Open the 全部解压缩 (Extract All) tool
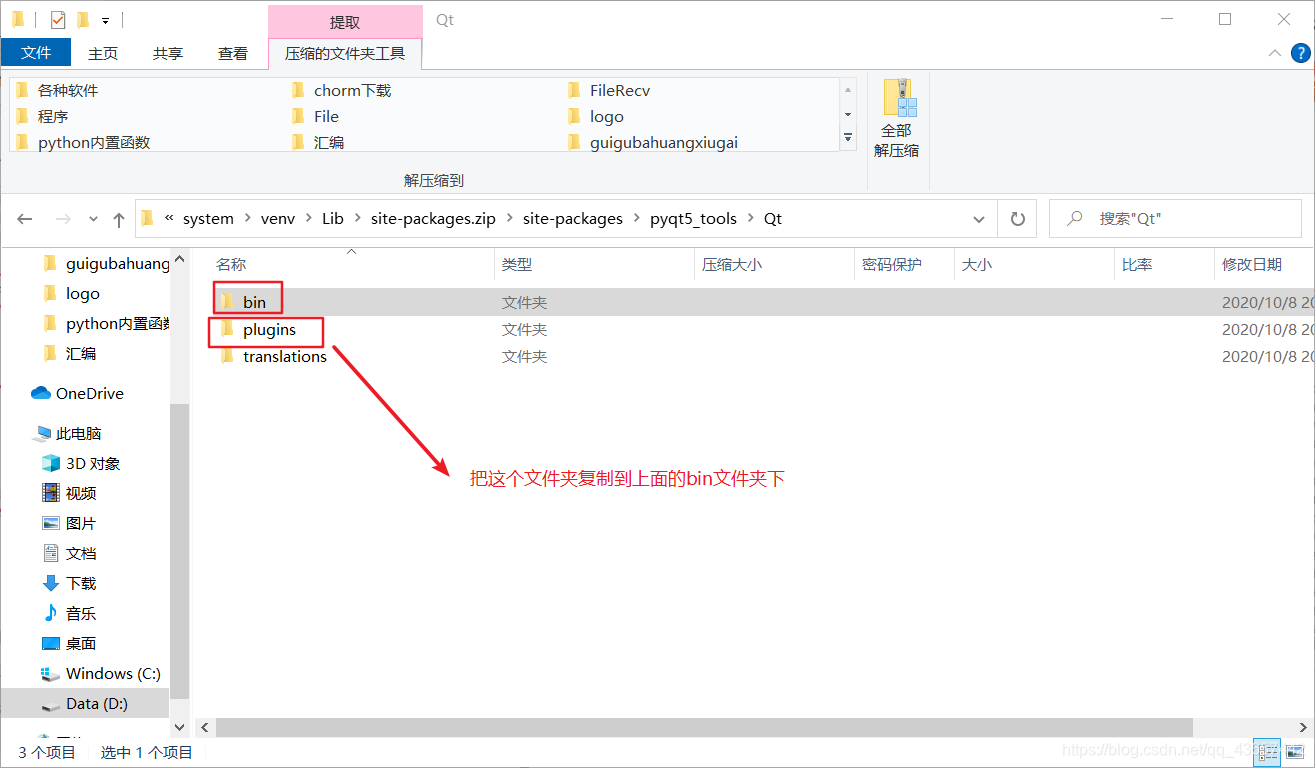Viewport: 1315px width, 768px height. pos(897,114)
